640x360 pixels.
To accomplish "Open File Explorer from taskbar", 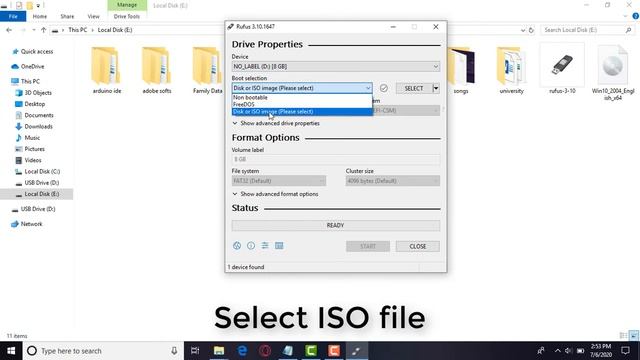I will (219, 351).
